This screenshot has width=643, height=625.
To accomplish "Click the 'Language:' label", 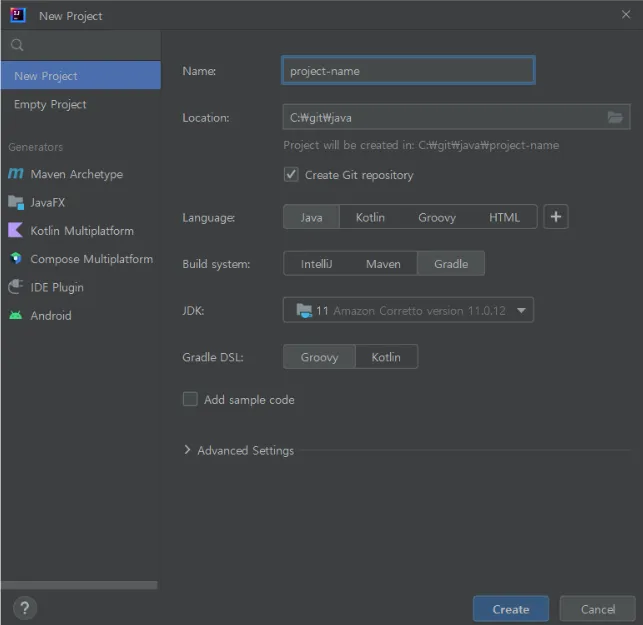I will [x=208, y=217].
